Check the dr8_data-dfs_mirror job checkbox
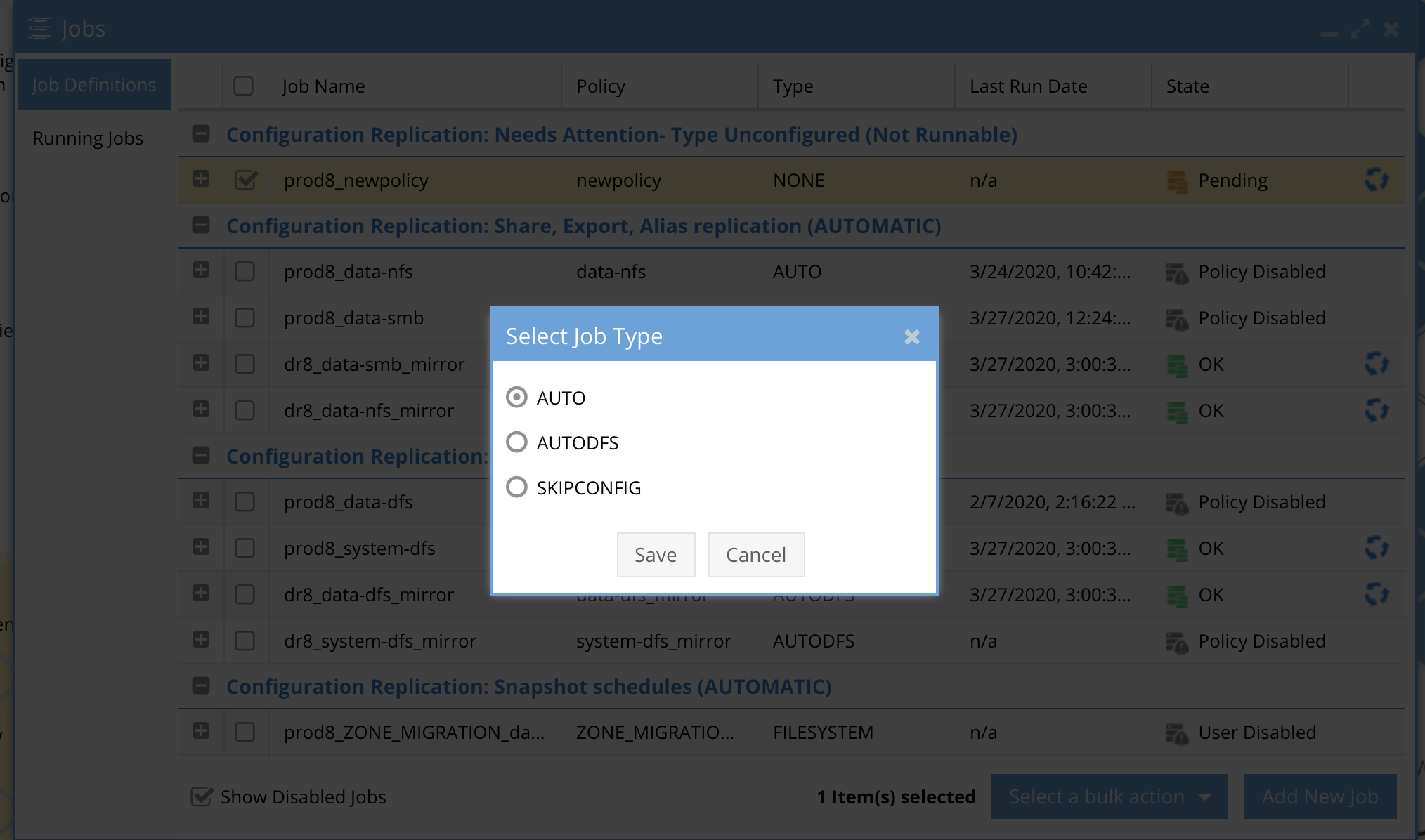Image resolution: width=1425 pixels, height=840 pixels. pyautogui.click(x=245, y=595)
